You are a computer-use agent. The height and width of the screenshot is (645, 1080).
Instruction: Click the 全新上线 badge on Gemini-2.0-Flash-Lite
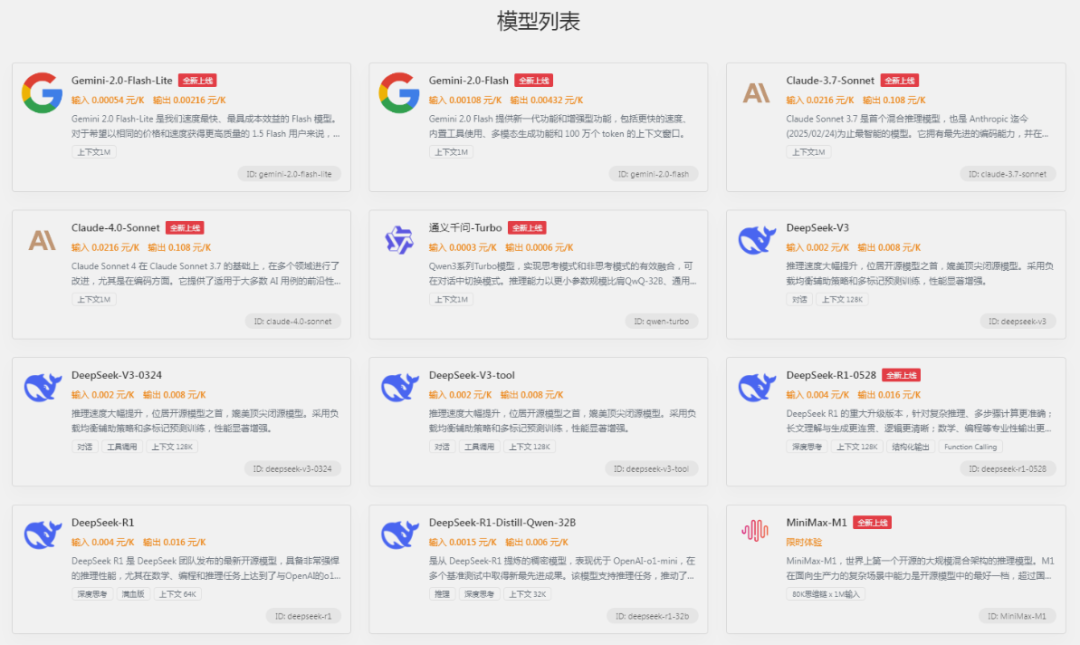click(x=198, y=81)
